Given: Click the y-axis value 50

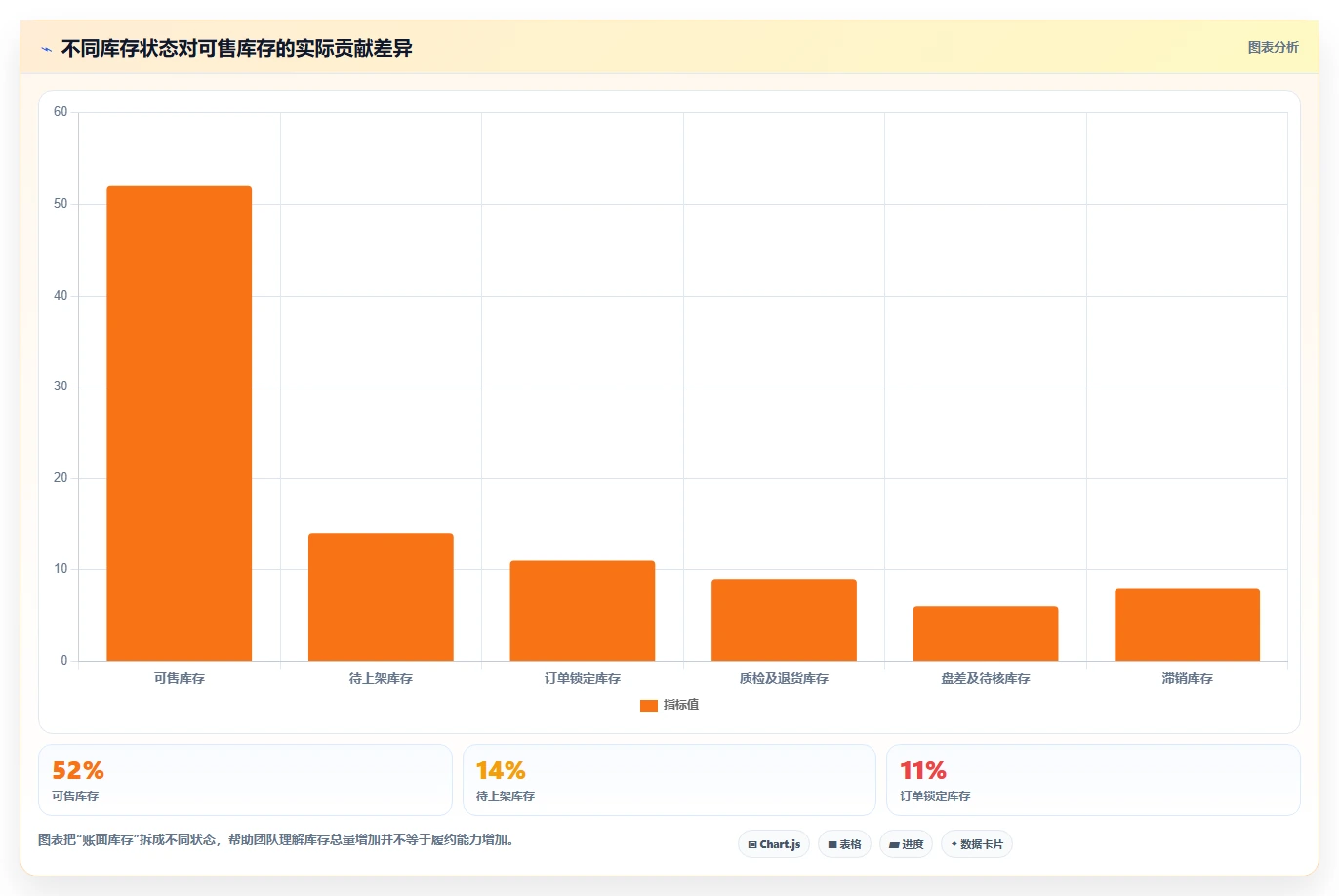Looking at the screenshot, I should 61,204.
